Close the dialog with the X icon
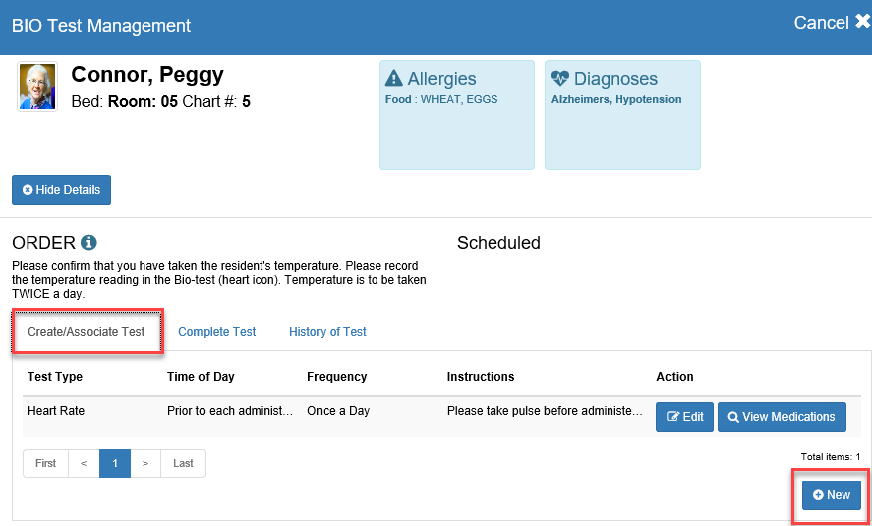 (x=862, y=22)
